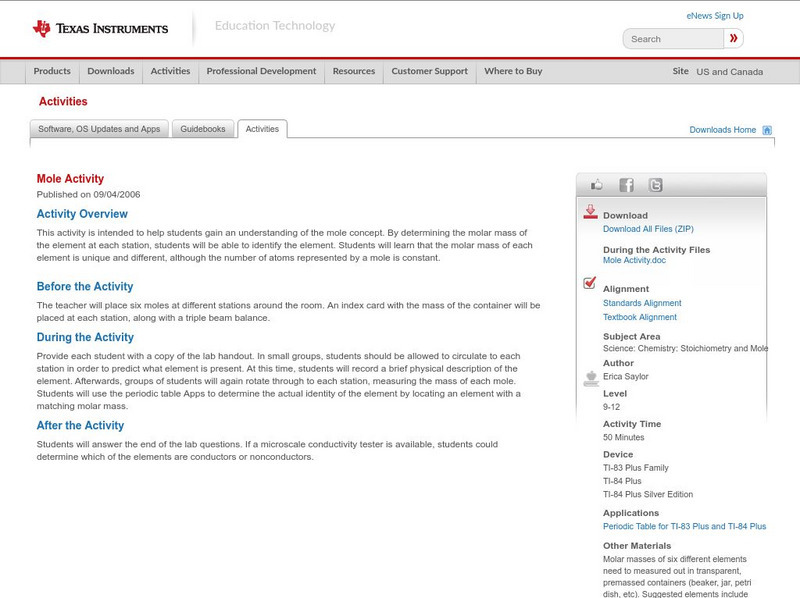Switch to the Guidebooks tab
The image size is (800, 598).
pyautogui.click(x=203, y=129)
